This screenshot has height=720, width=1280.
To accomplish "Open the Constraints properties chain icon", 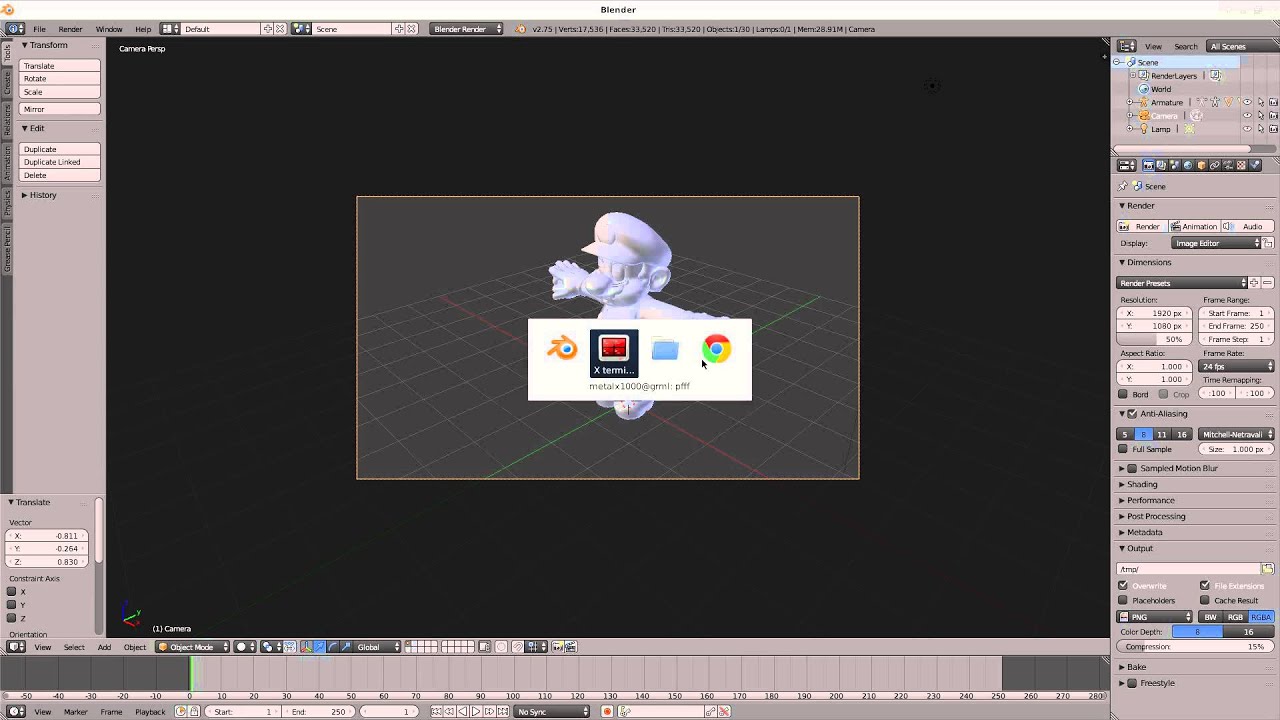I will click(1215, 165).
